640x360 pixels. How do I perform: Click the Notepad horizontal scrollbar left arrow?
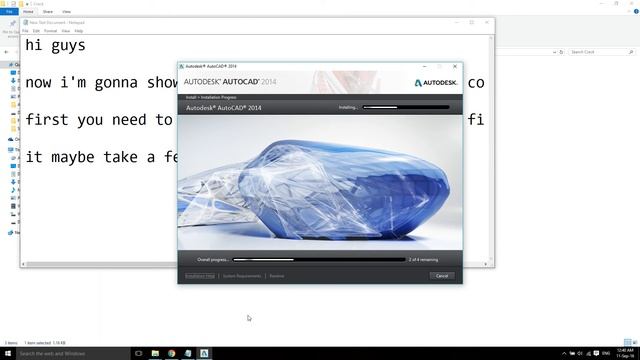pos(23,264)
